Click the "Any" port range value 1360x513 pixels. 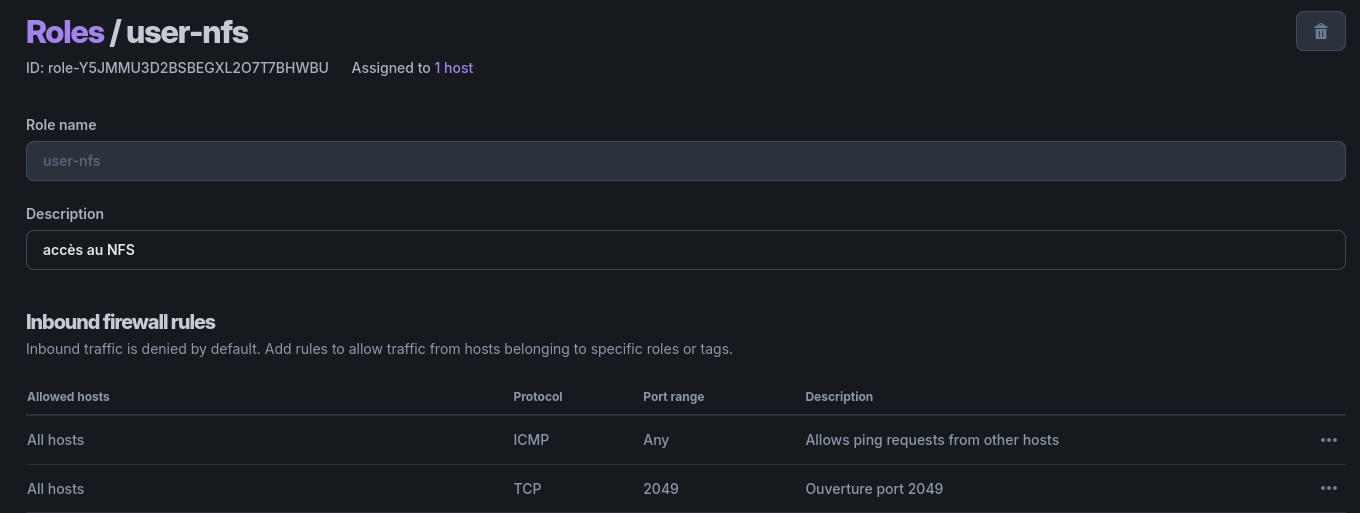tap(656, 440)
